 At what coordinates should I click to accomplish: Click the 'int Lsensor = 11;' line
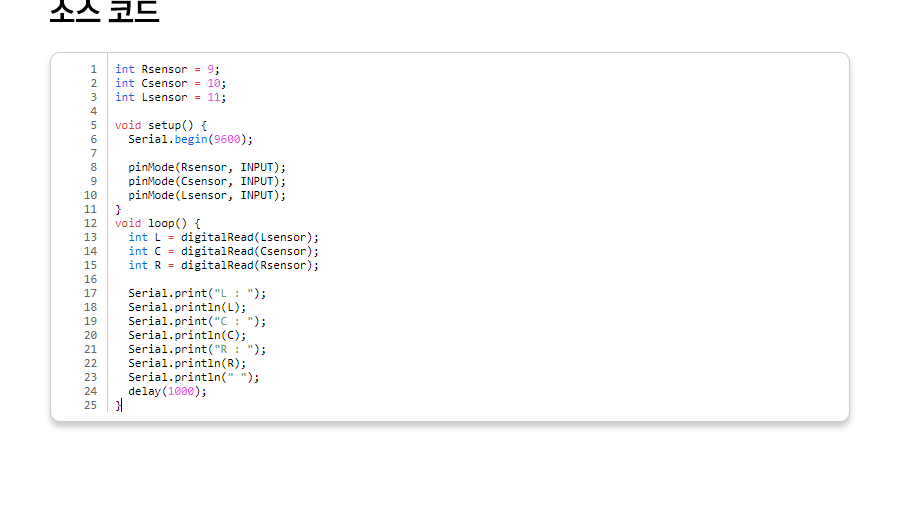point(170,98)
